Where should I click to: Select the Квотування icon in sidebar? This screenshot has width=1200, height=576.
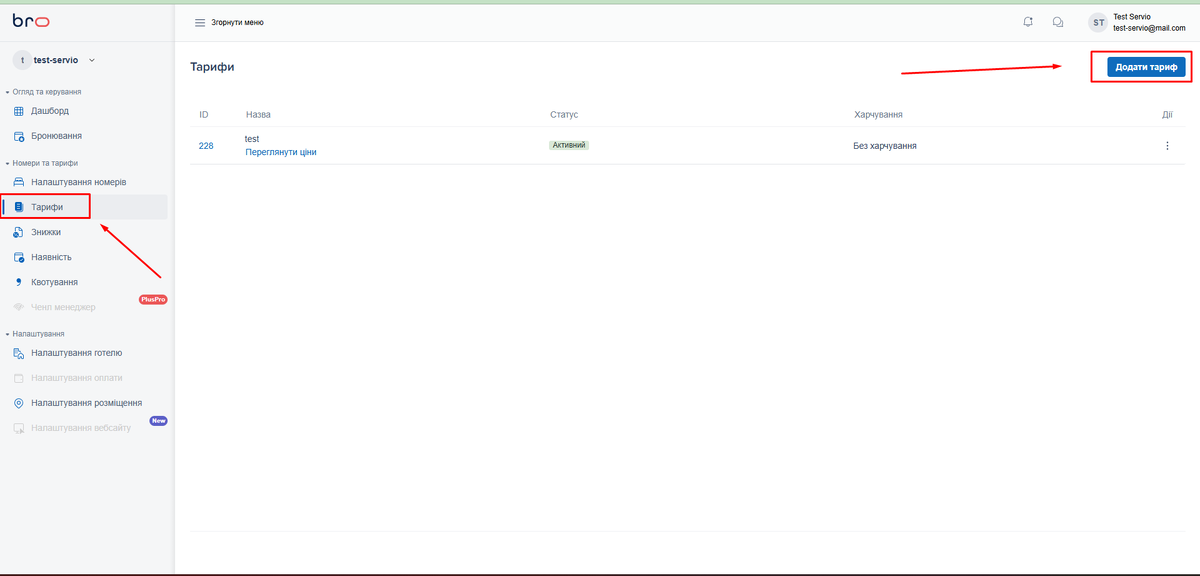tap(18, 281)
